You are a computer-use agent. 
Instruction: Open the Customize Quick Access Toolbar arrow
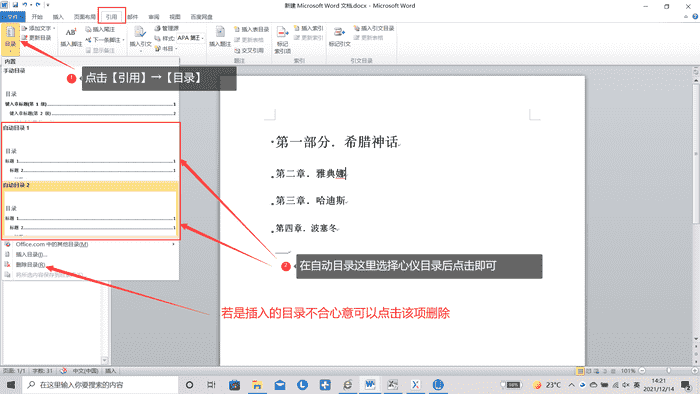[x=48, y=5]
